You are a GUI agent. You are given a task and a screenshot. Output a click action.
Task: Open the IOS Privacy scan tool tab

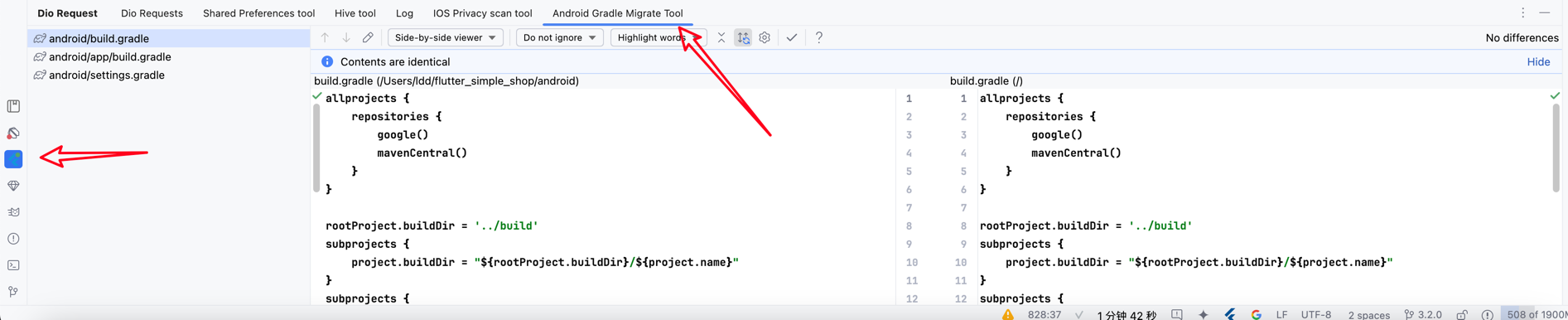point(482,13)
